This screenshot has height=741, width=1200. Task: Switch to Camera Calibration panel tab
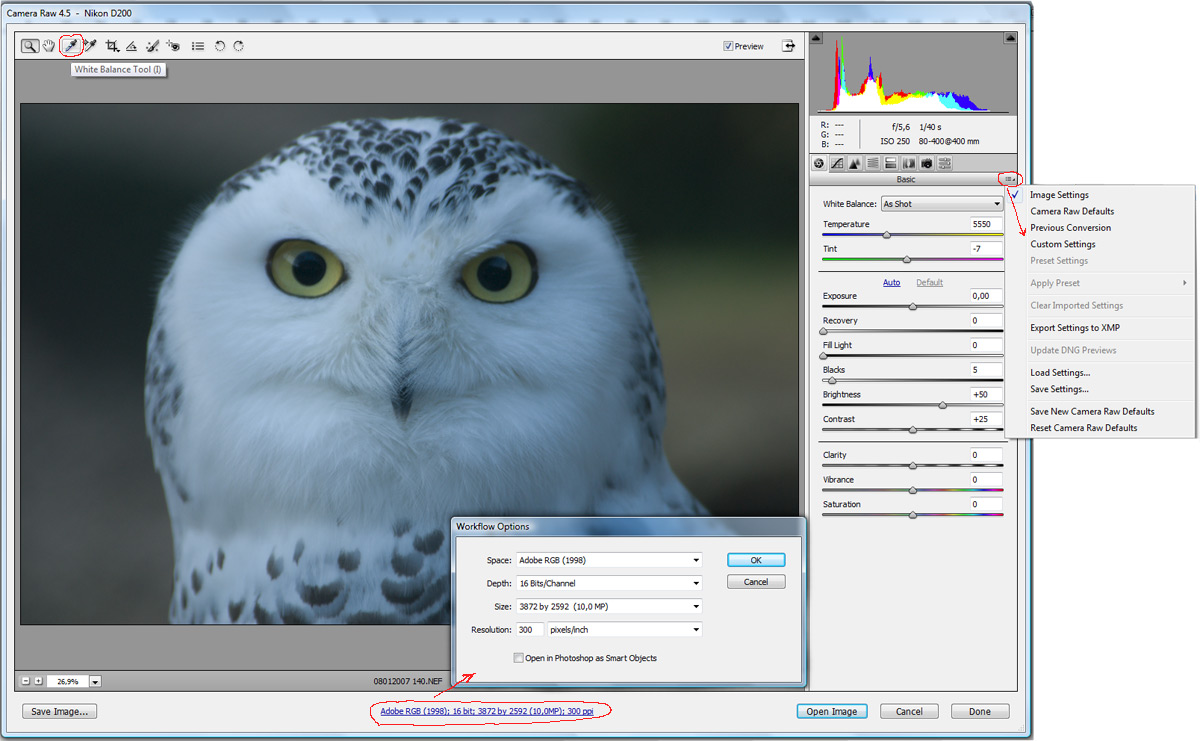[x=927, y=163]
